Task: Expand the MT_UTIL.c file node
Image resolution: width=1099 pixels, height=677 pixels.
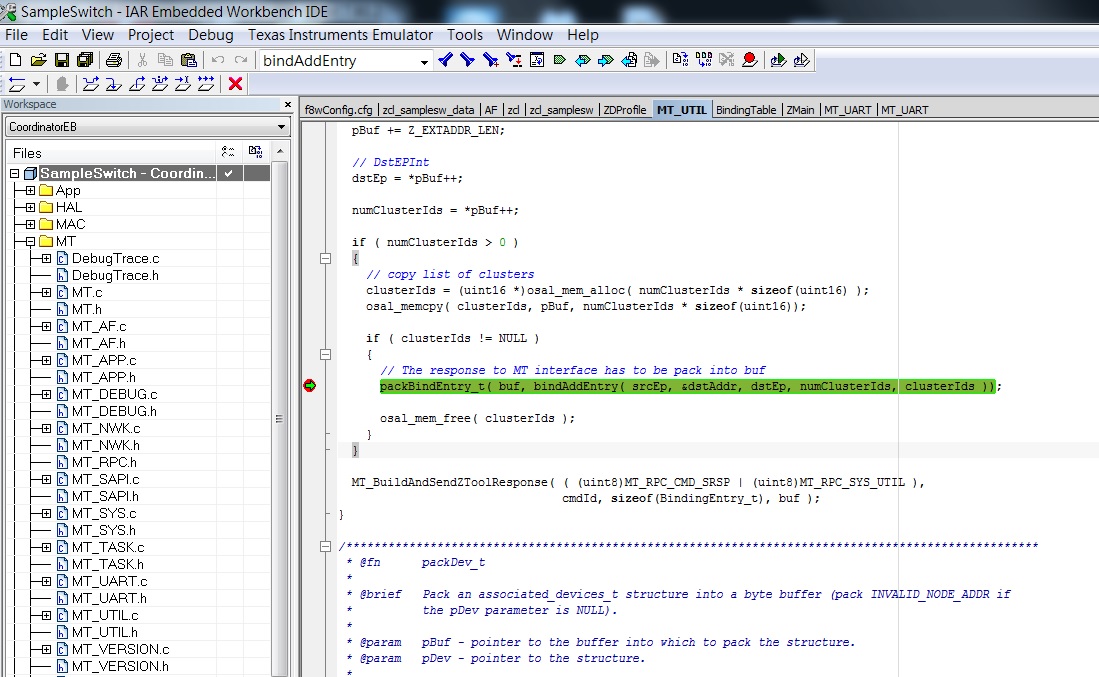Action: click(46, 615)
